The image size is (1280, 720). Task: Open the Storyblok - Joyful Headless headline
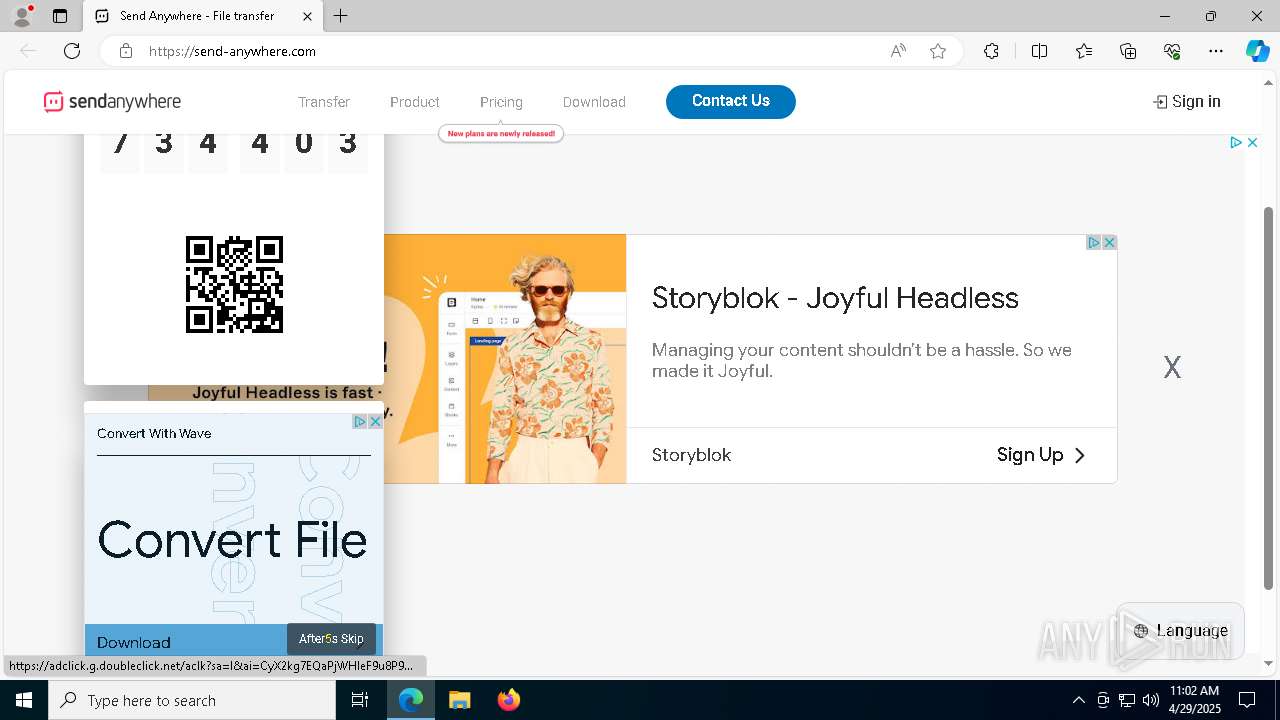(835, 298)
